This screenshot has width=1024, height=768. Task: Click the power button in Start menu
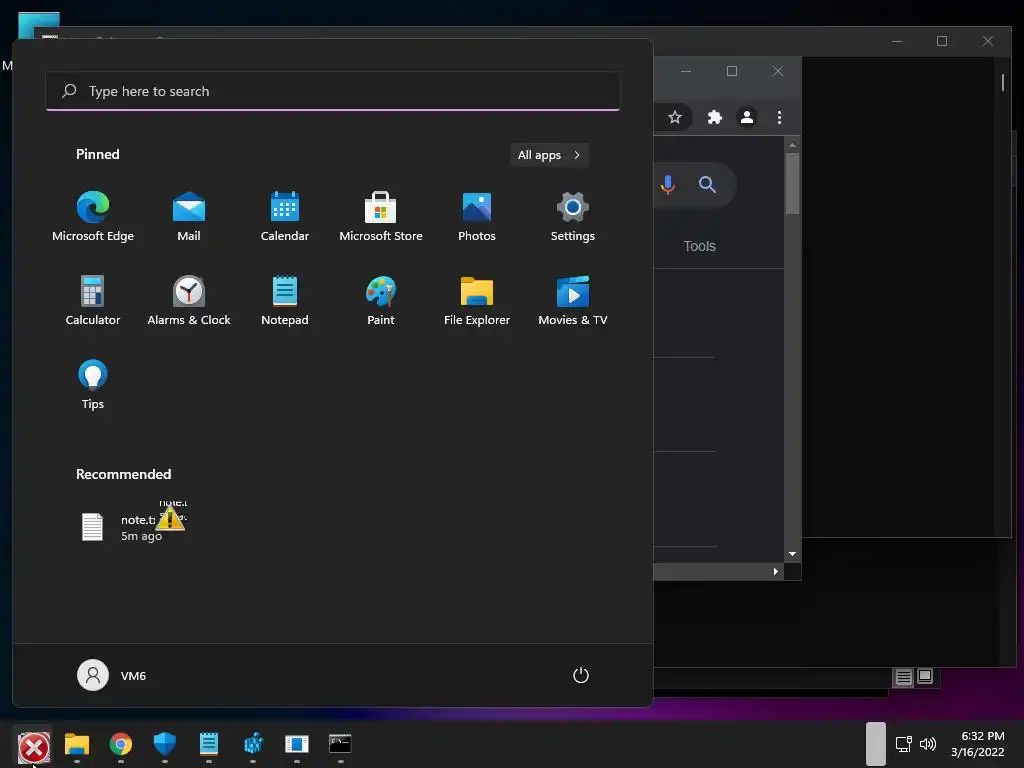pyautogui.click(x=581, y=675)
